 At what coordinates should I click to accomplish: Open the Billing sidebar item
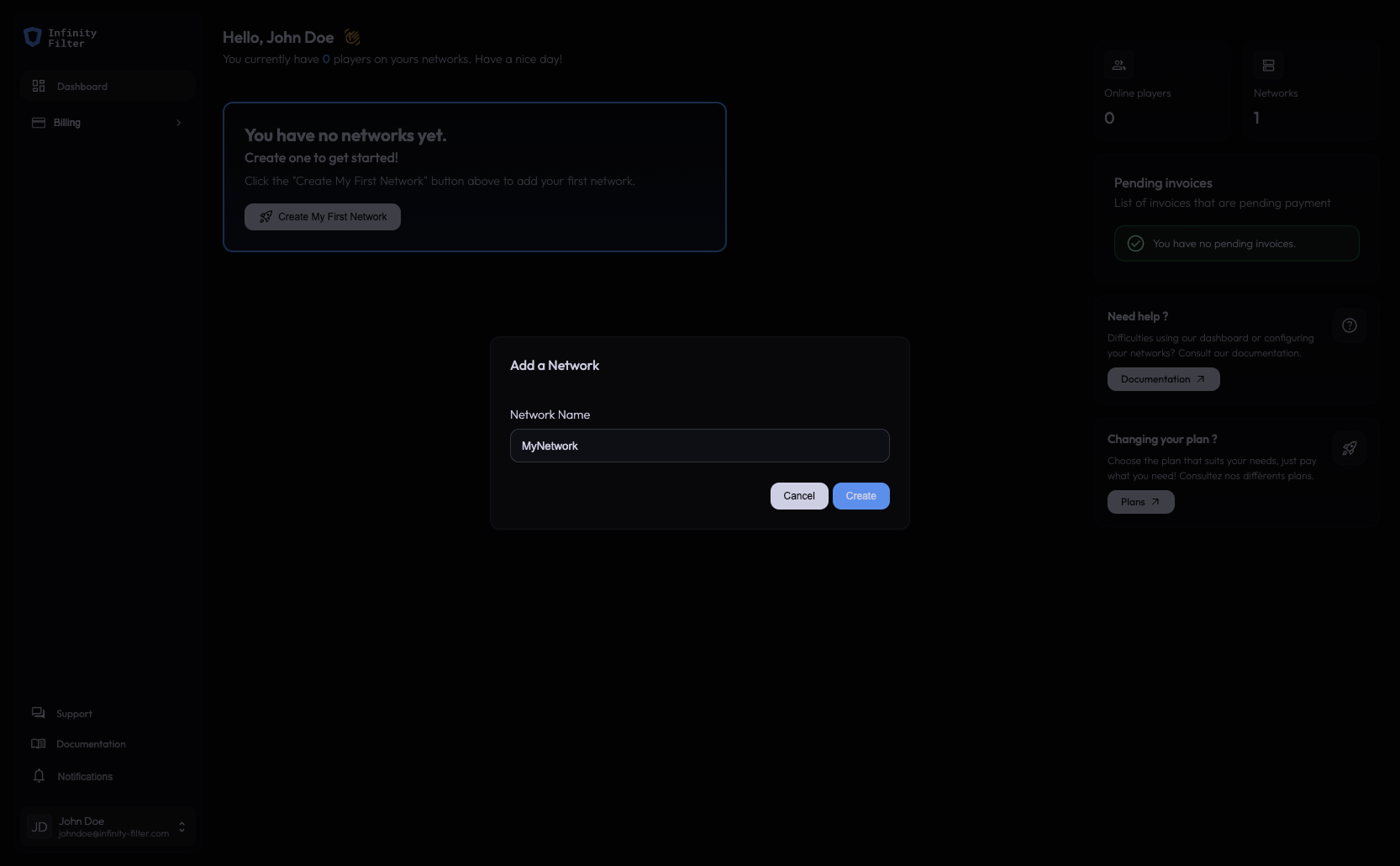click(108, 123)
